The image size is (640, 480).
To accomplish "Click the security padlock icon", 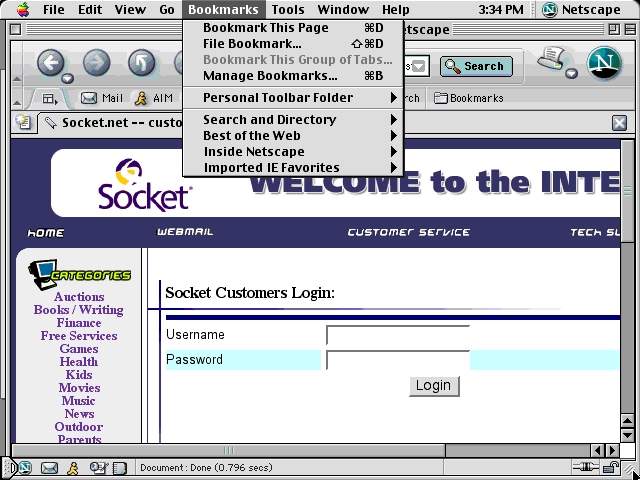I will coord(611,467).
